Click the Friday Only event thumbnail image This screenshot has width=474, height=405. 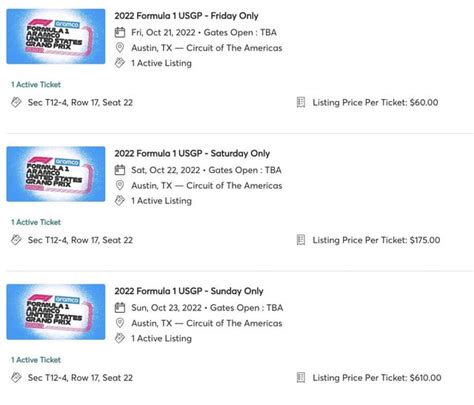coord(56,36)
